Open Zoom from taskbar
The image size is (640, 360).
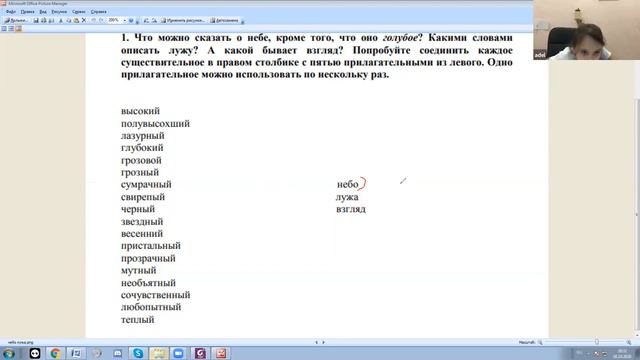click(178, 353)
